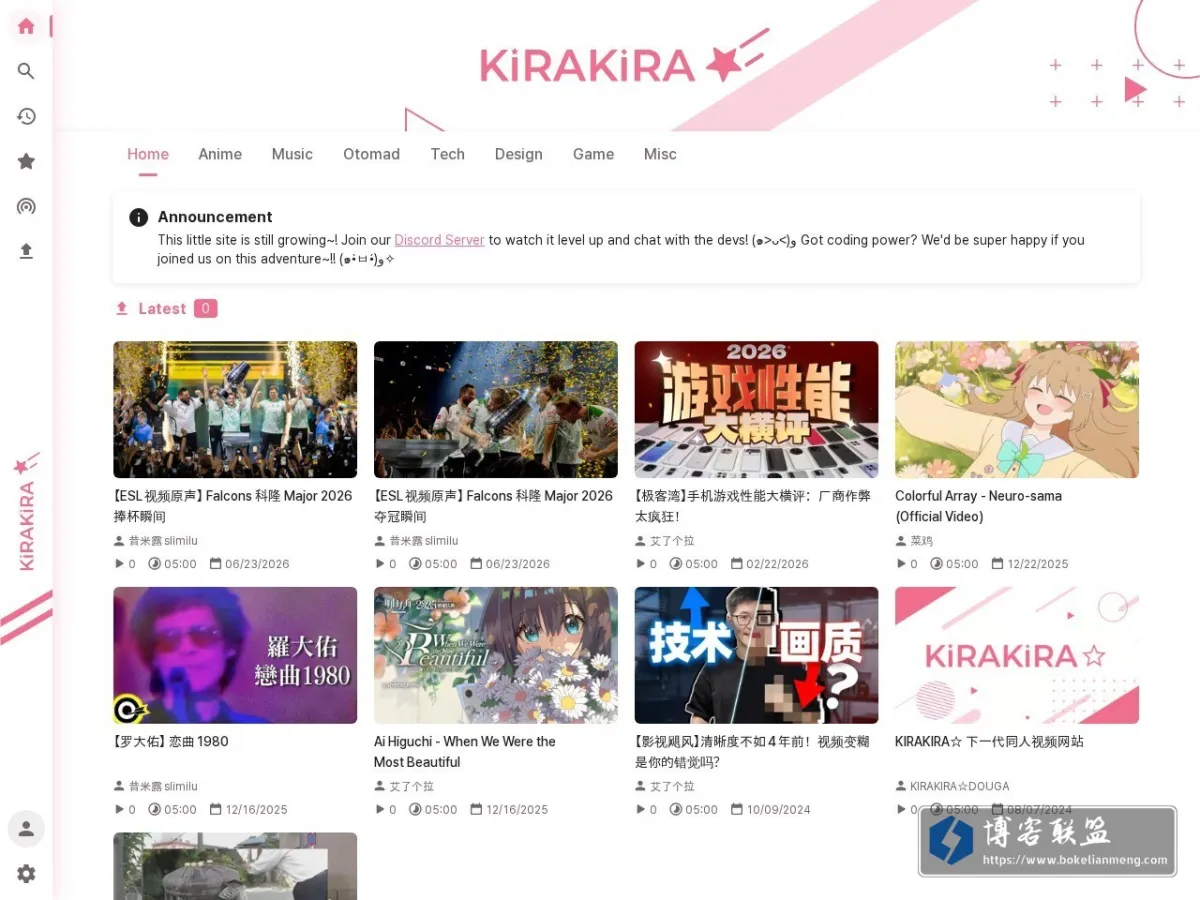Click the Latest count badge 0
The height and width of the screenshot is (900, 1200).
point(206,309)
